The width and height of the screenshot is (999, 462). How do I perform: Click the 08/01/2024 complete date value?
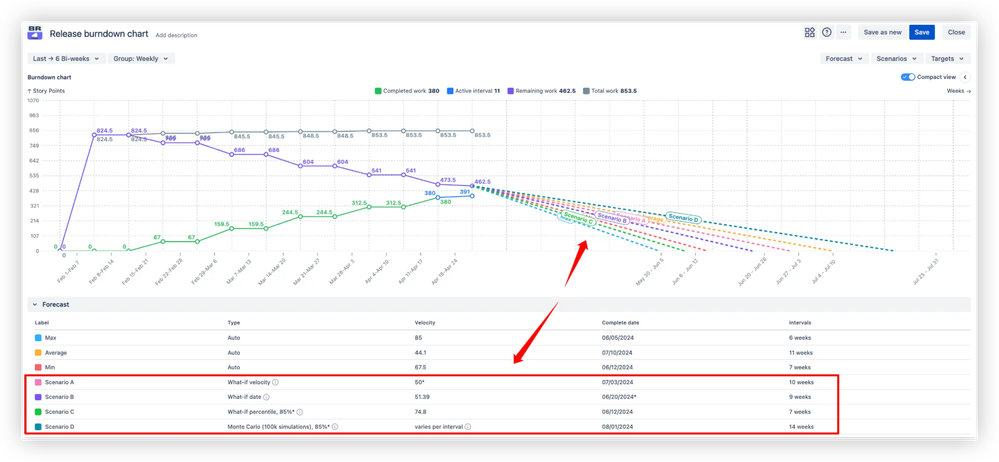point(617,427)
